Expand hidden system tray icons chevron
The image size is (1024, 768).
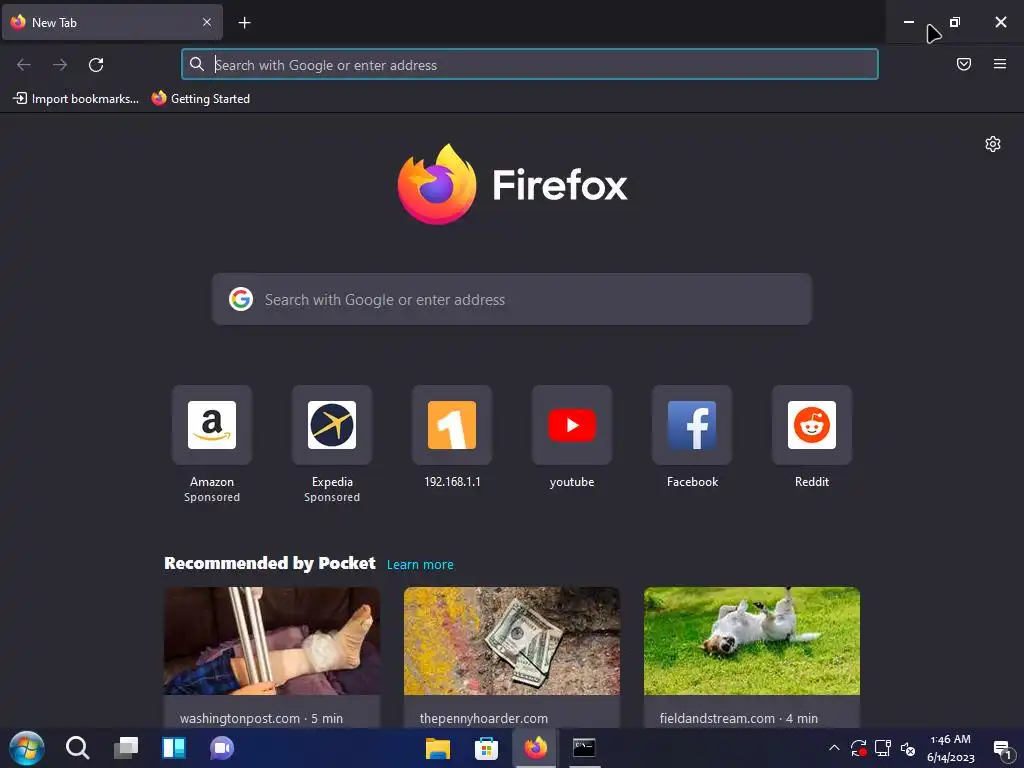[x=834, y=748]
